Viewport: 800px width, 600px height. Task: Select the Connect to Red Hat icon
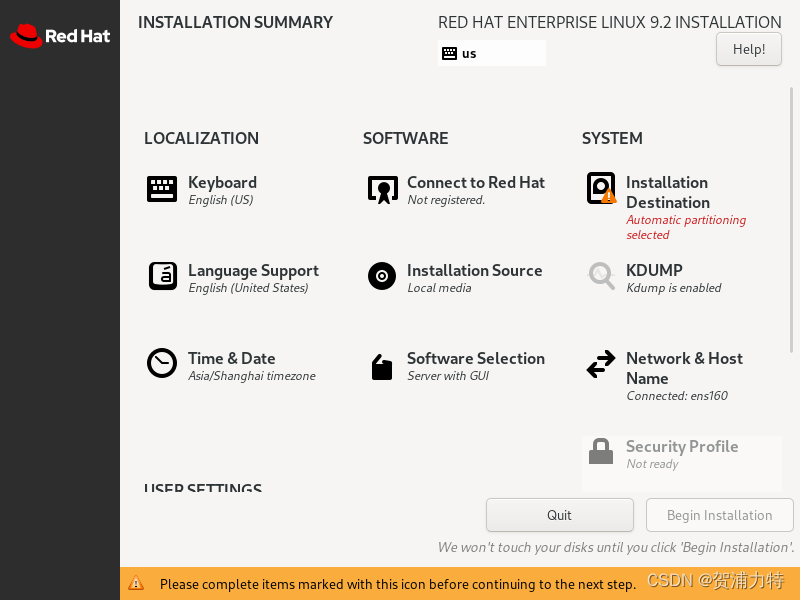pos(381,188)
